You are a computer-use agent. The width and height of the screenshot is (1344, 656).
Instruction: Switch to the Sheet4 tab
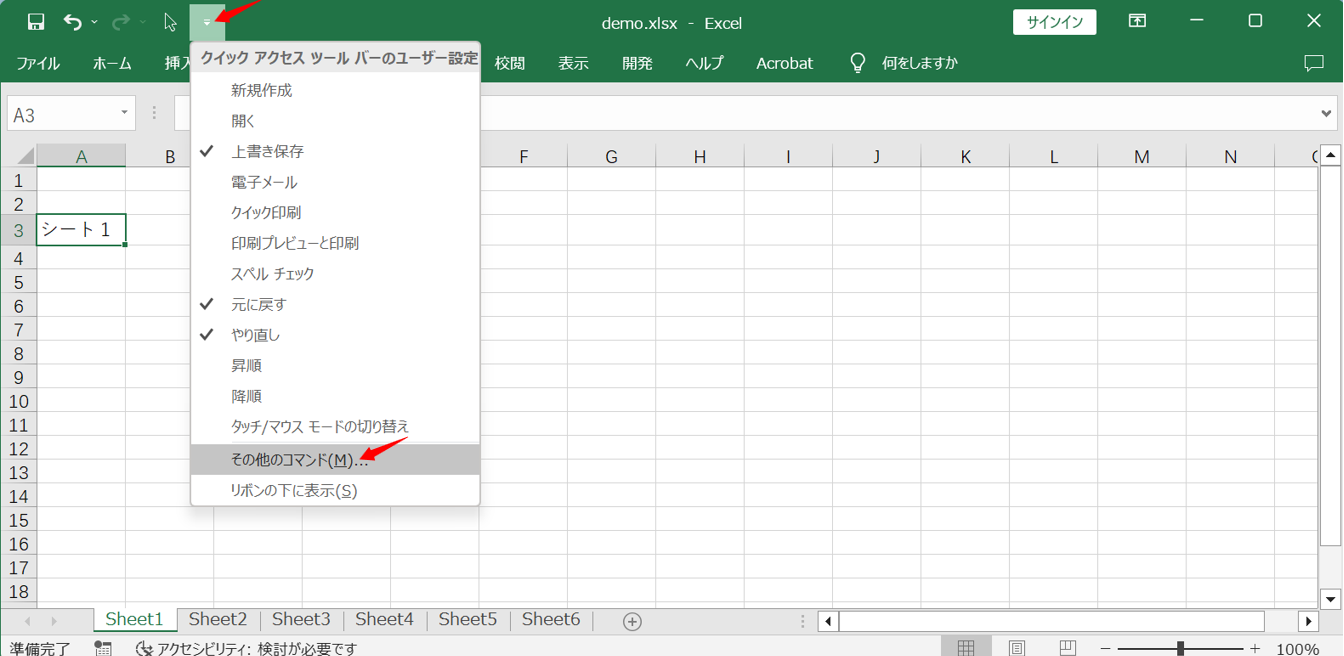[384, 620]
